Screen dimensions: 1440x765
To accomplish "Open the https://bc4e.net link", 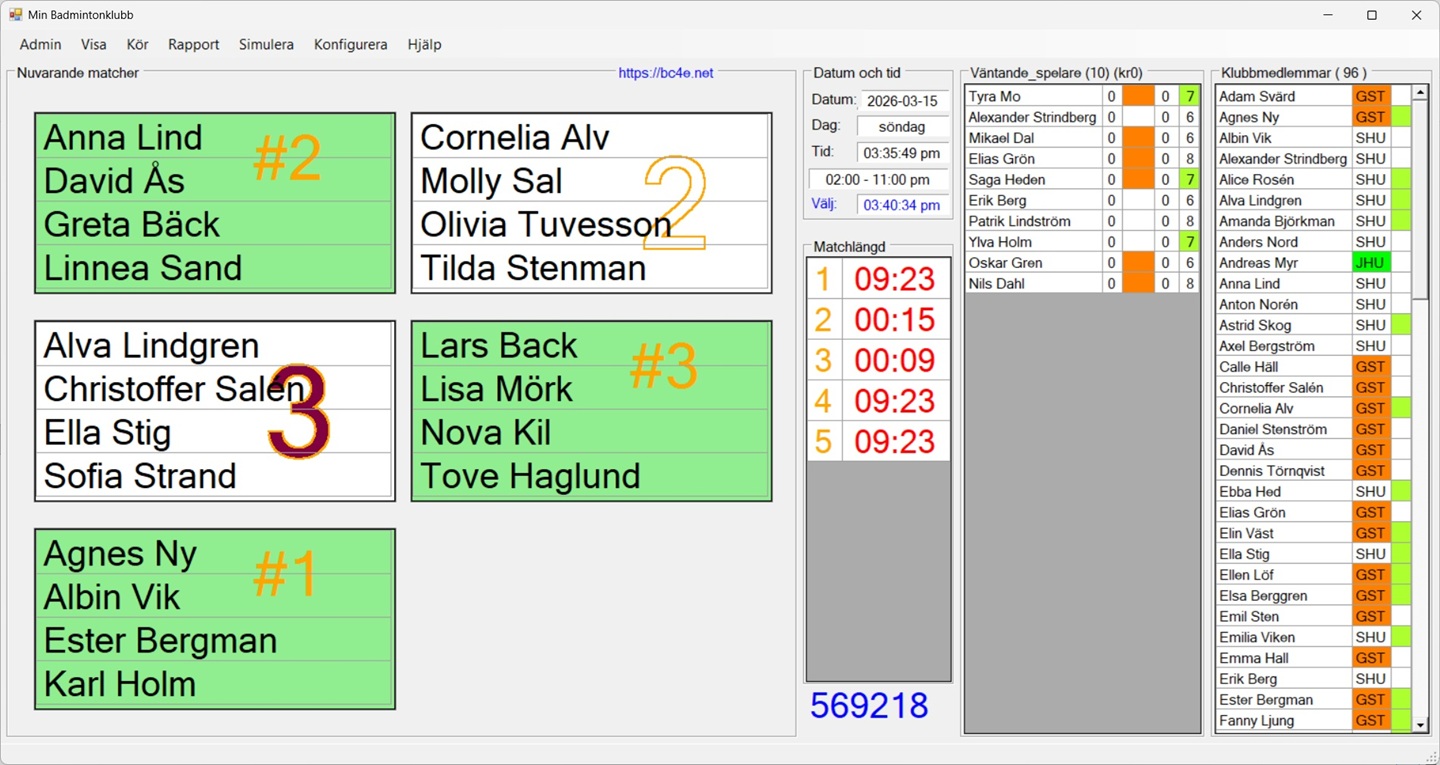I will [666, 73].
